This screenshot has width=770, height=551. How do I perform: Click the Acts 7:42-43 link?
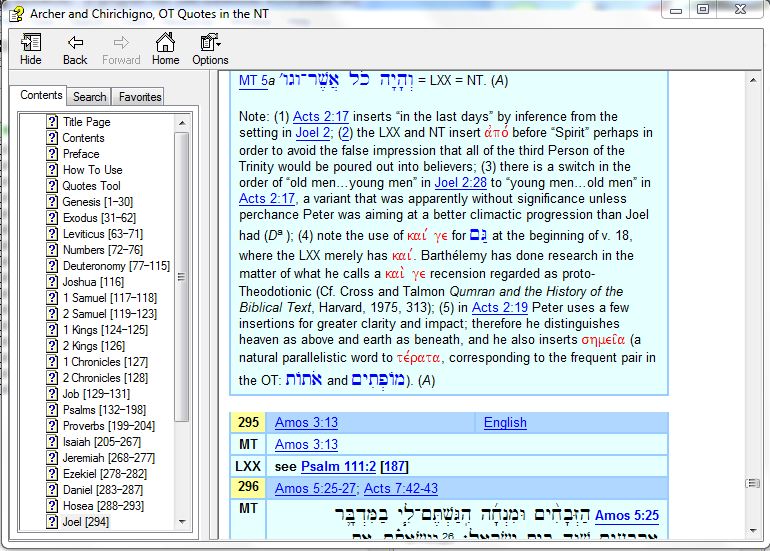(400, 488)
